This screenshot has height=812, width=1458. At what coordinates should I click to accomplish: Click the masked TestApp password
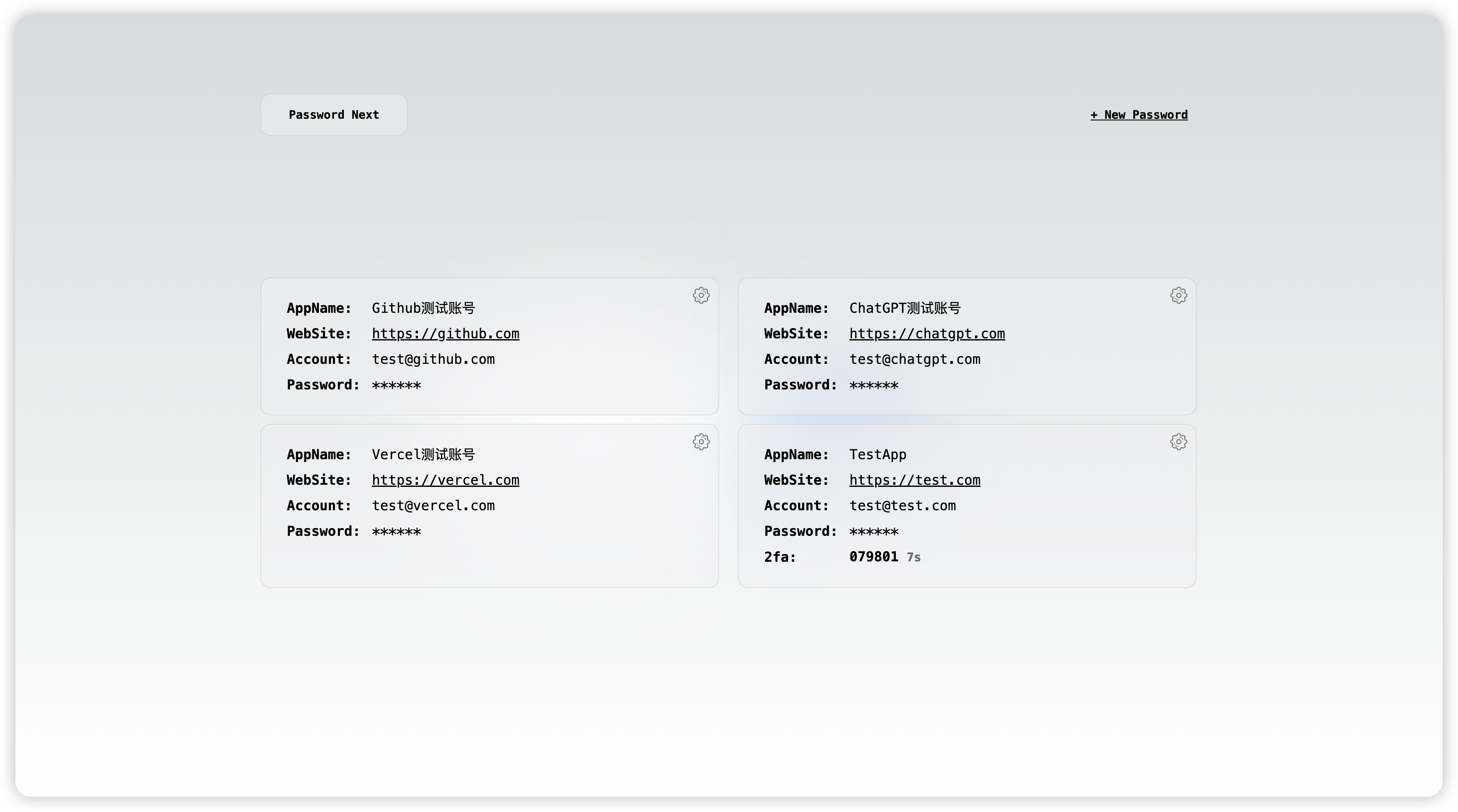pos(873,532)
